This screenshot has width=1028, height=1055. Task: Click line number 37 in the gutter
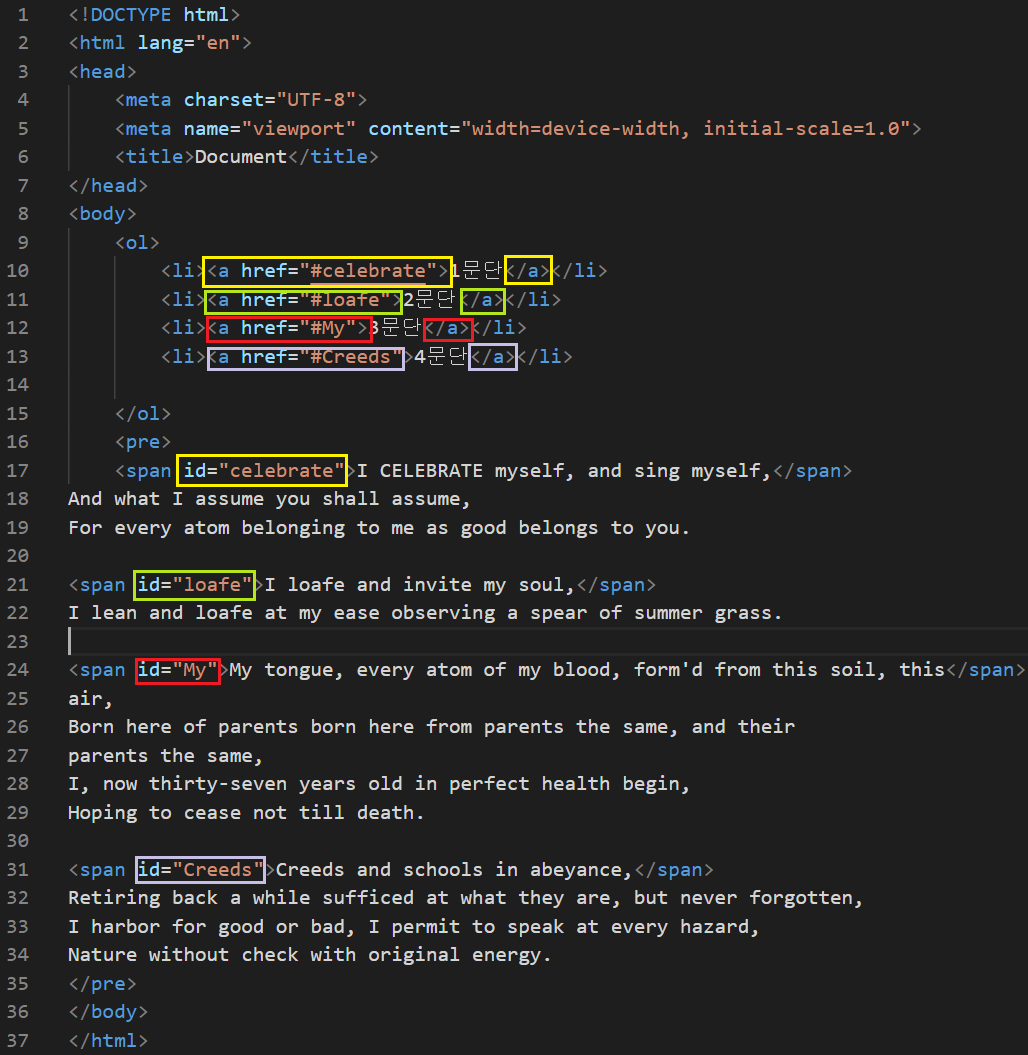[18, 1042]
